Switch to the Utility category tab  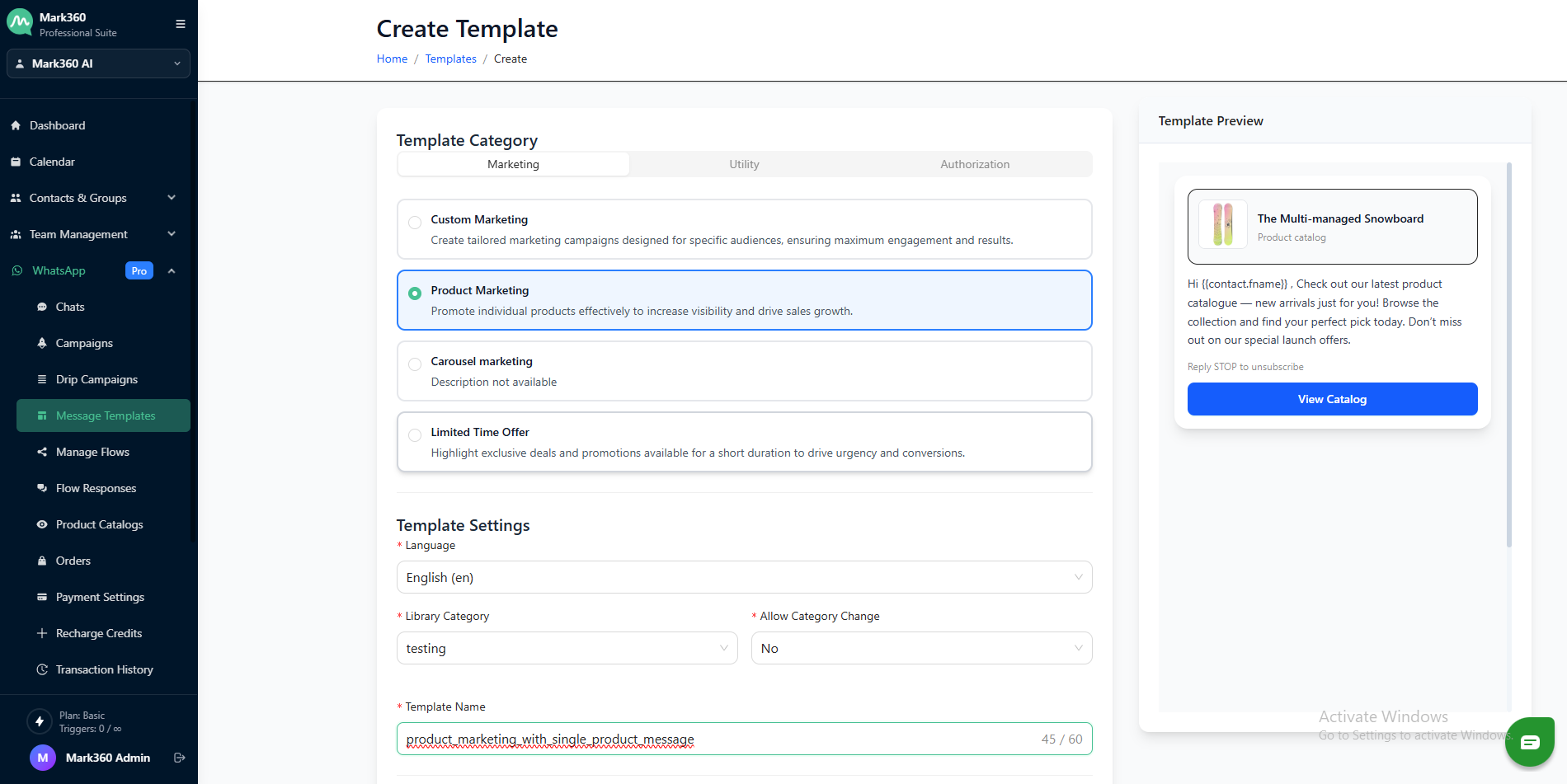tap(744, 164)
